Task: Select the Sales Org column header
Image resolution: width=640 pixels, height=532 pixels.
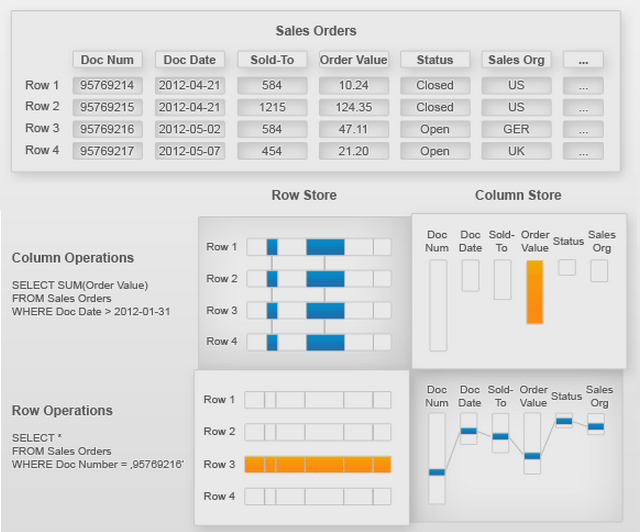Action: pos(516,60)
